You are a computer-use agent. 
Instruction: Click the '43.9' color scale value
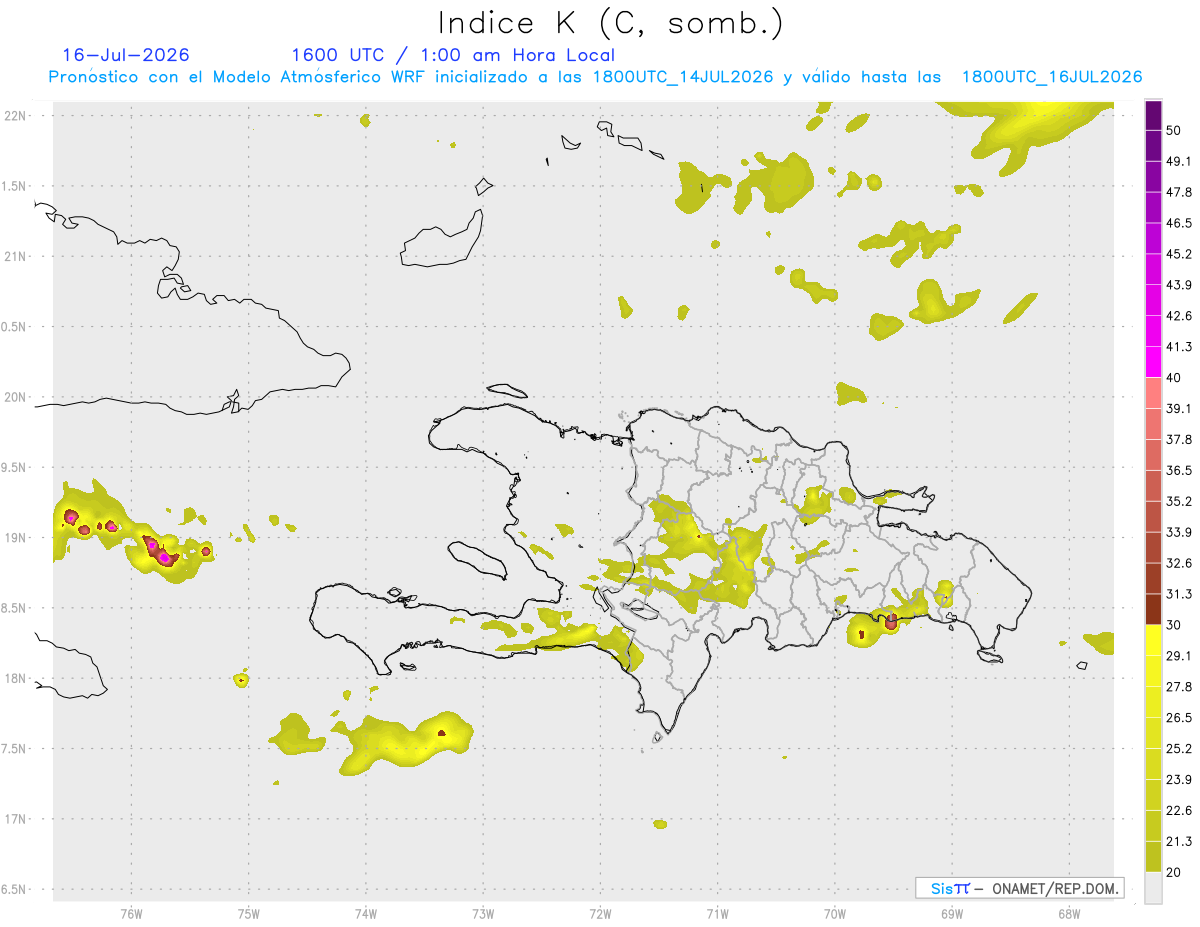(1179, 285)
